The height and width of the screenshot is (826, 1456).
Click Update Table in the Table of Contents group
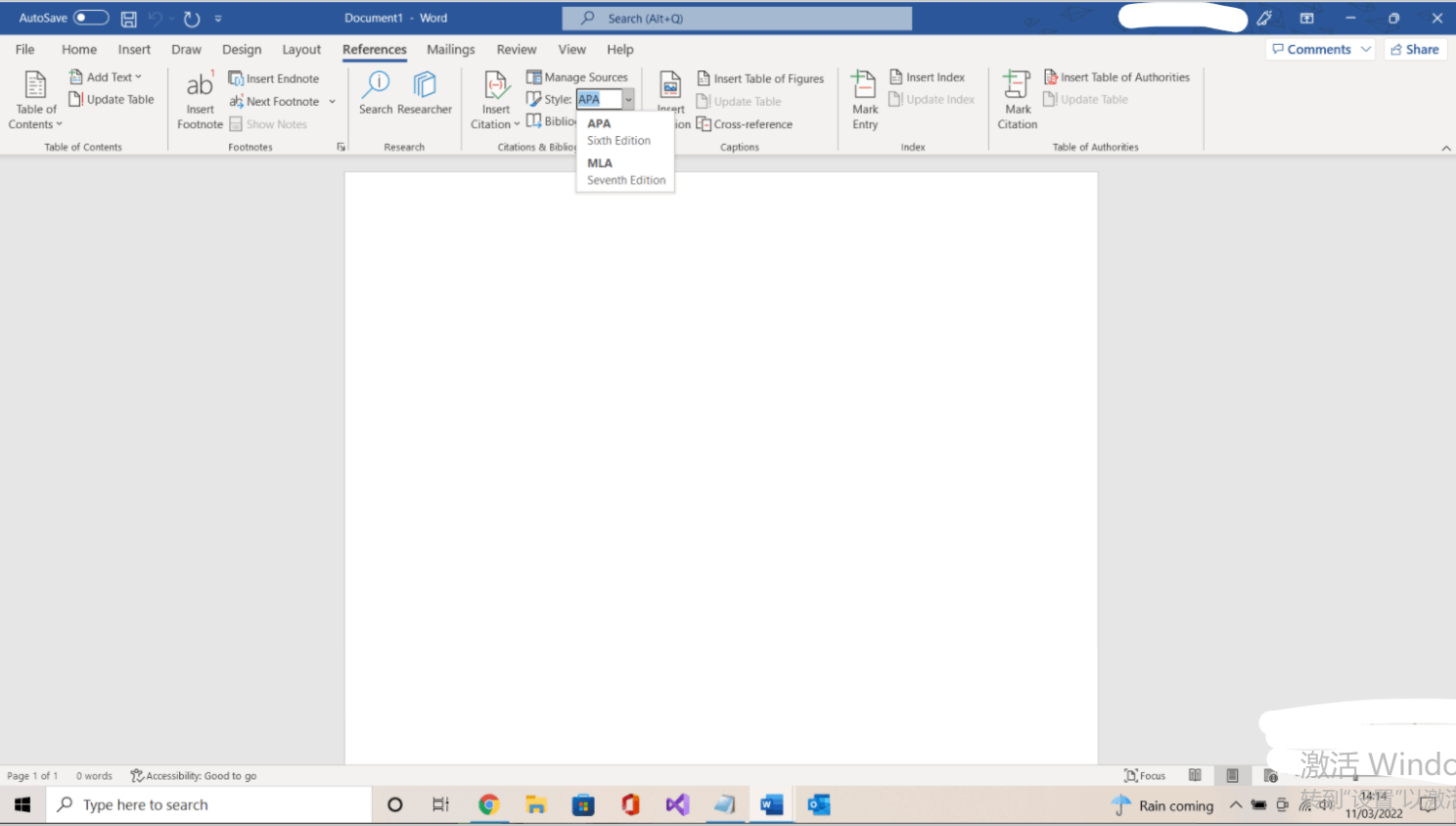pyautogui.click(x=112, y=100)
